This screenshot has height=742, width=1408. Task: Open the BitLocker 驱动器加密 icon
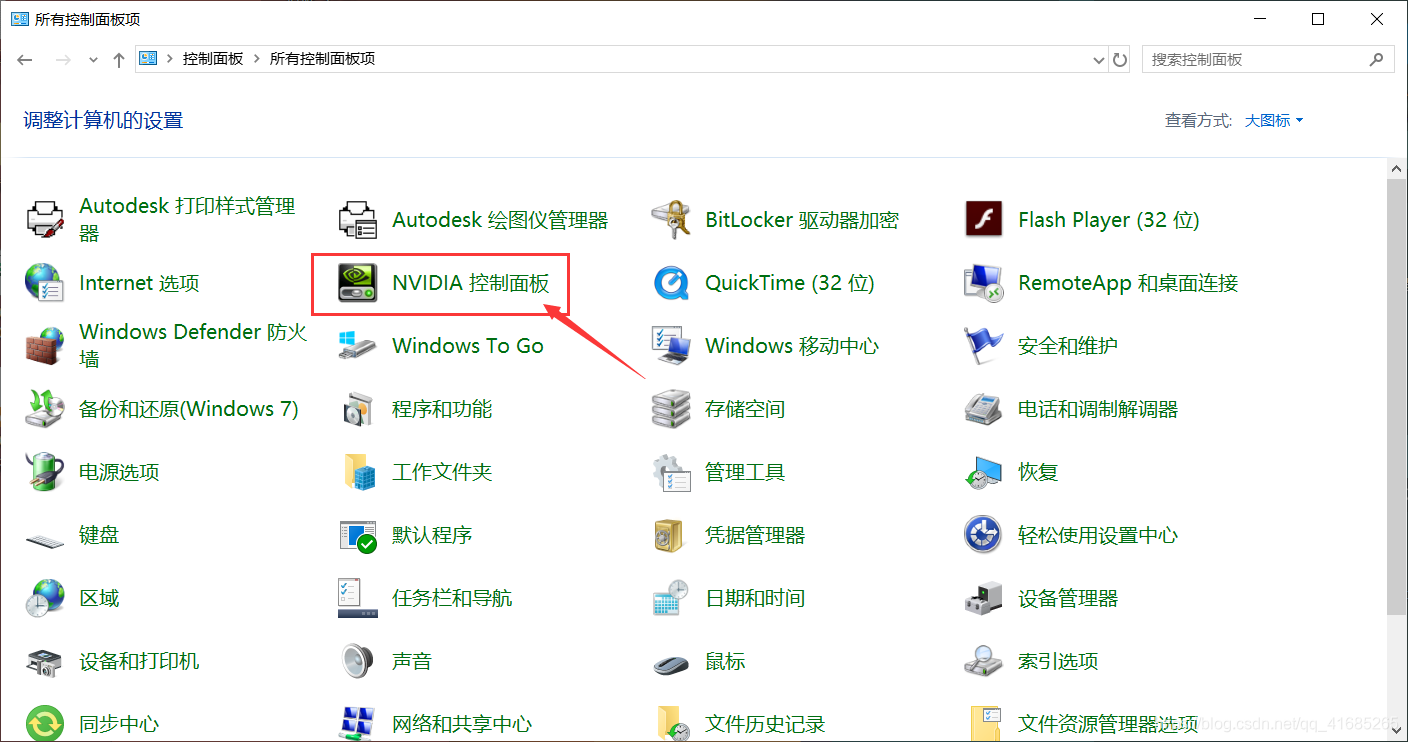[x=670, y=220]
